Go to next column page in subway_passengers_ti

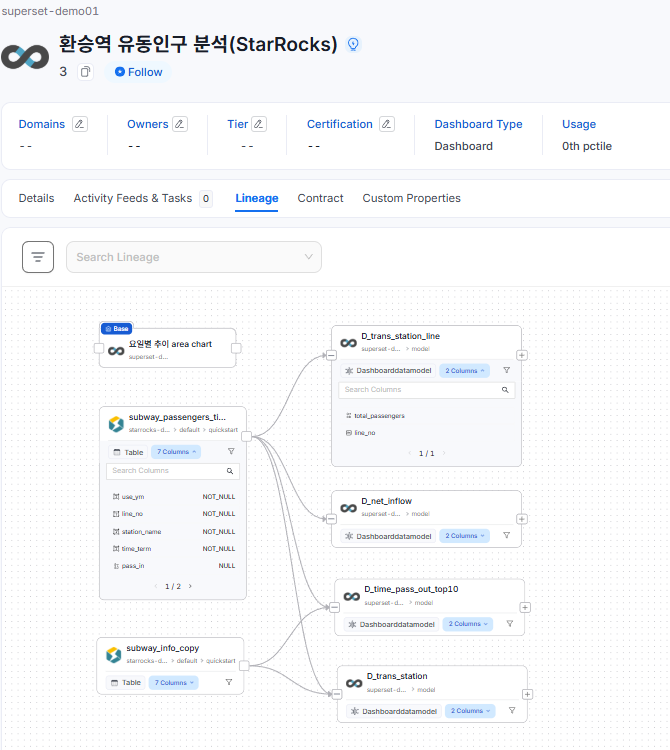click(x=190, y=586)
